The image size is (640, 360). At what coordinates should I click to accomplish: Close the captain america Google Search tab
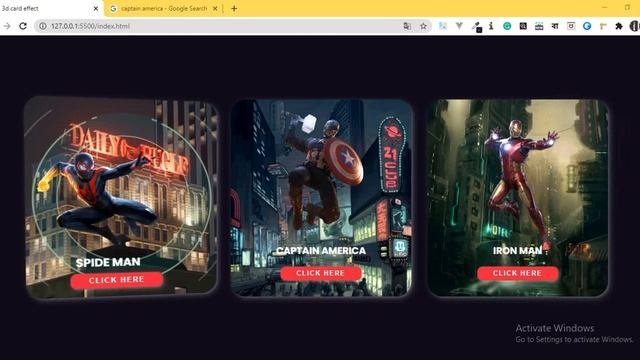[215, 9]
